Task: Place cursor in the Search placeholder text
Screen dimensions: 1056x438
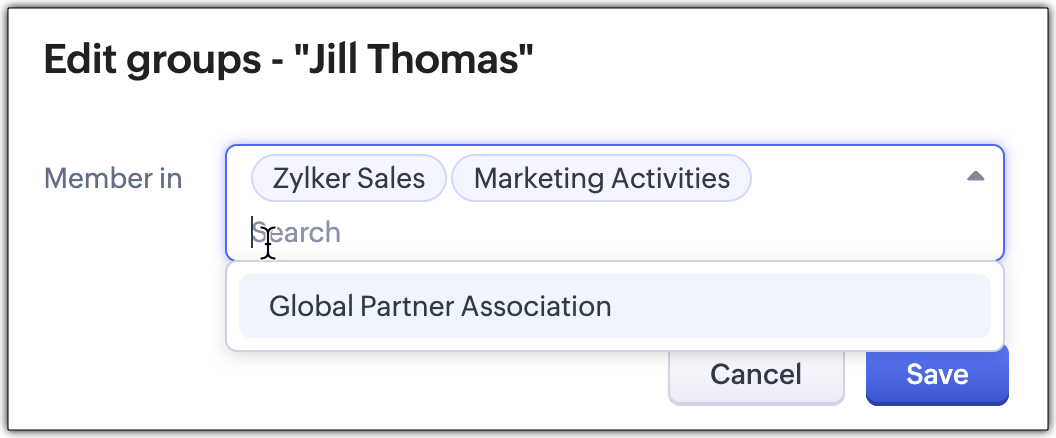Action: tap(300, 233)
